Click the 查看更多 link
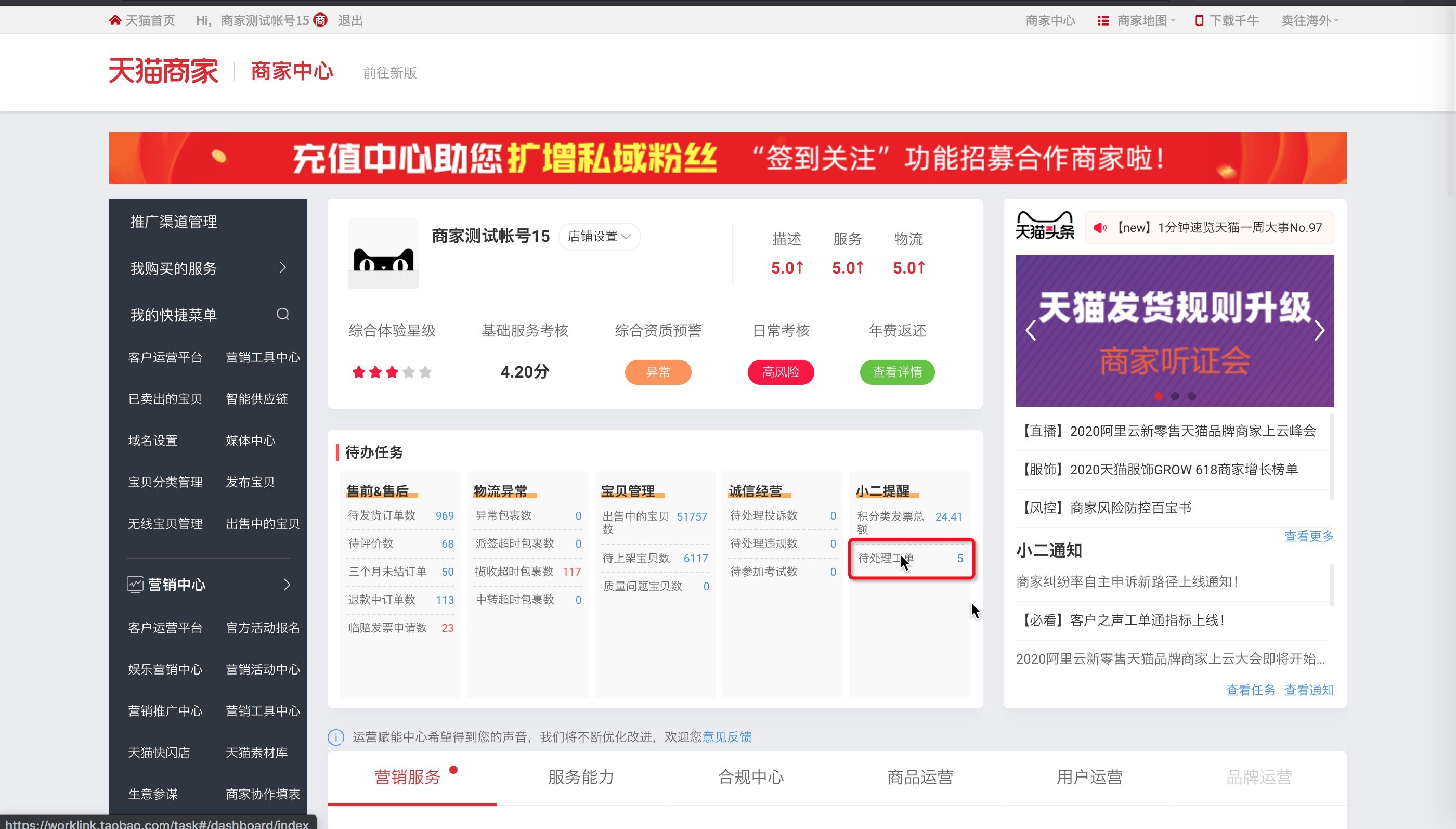Image resolution: width=1456 pixels, height=829 pixels. pos(1309,536)
